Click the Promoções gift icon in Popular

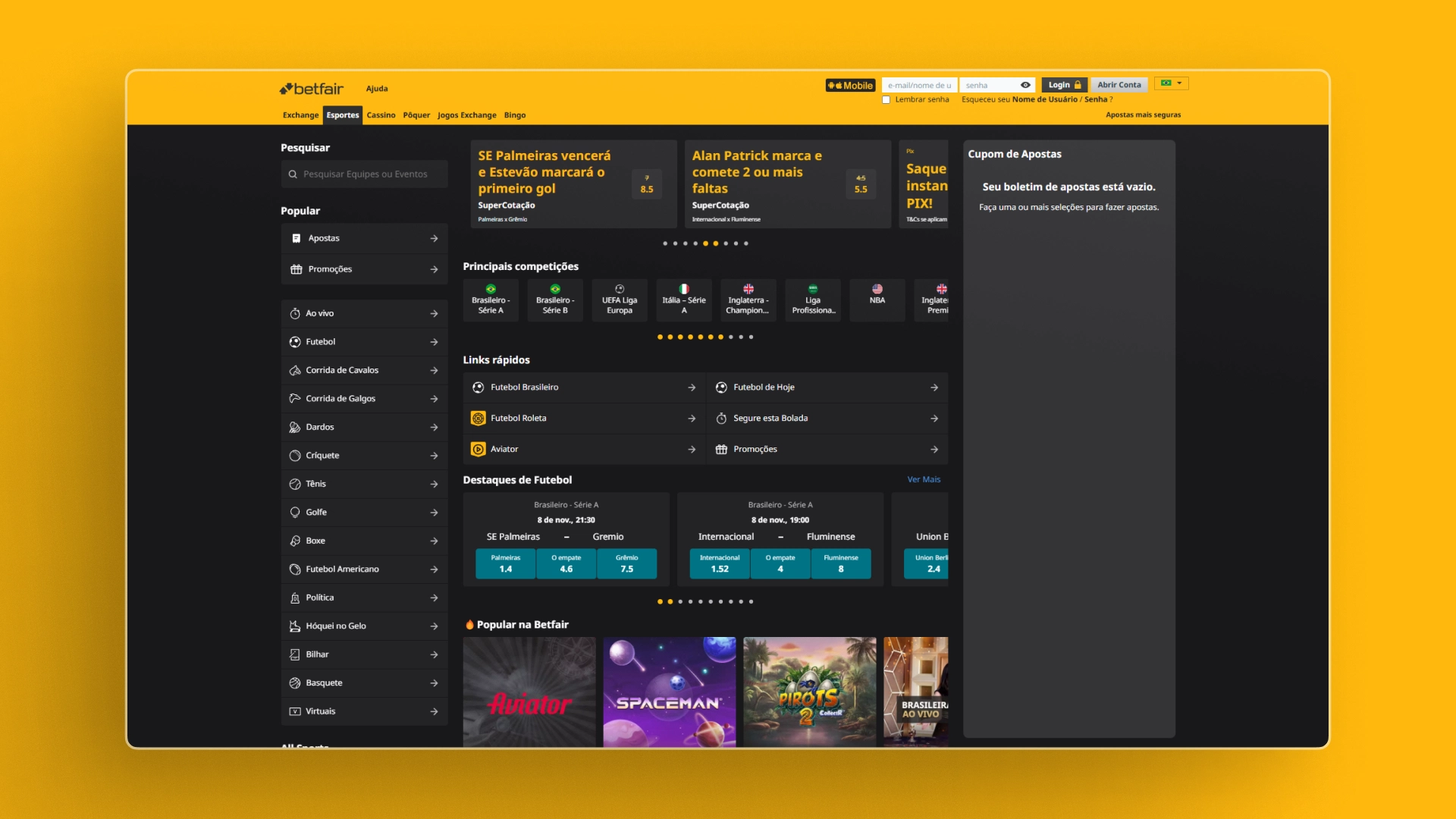296,269
